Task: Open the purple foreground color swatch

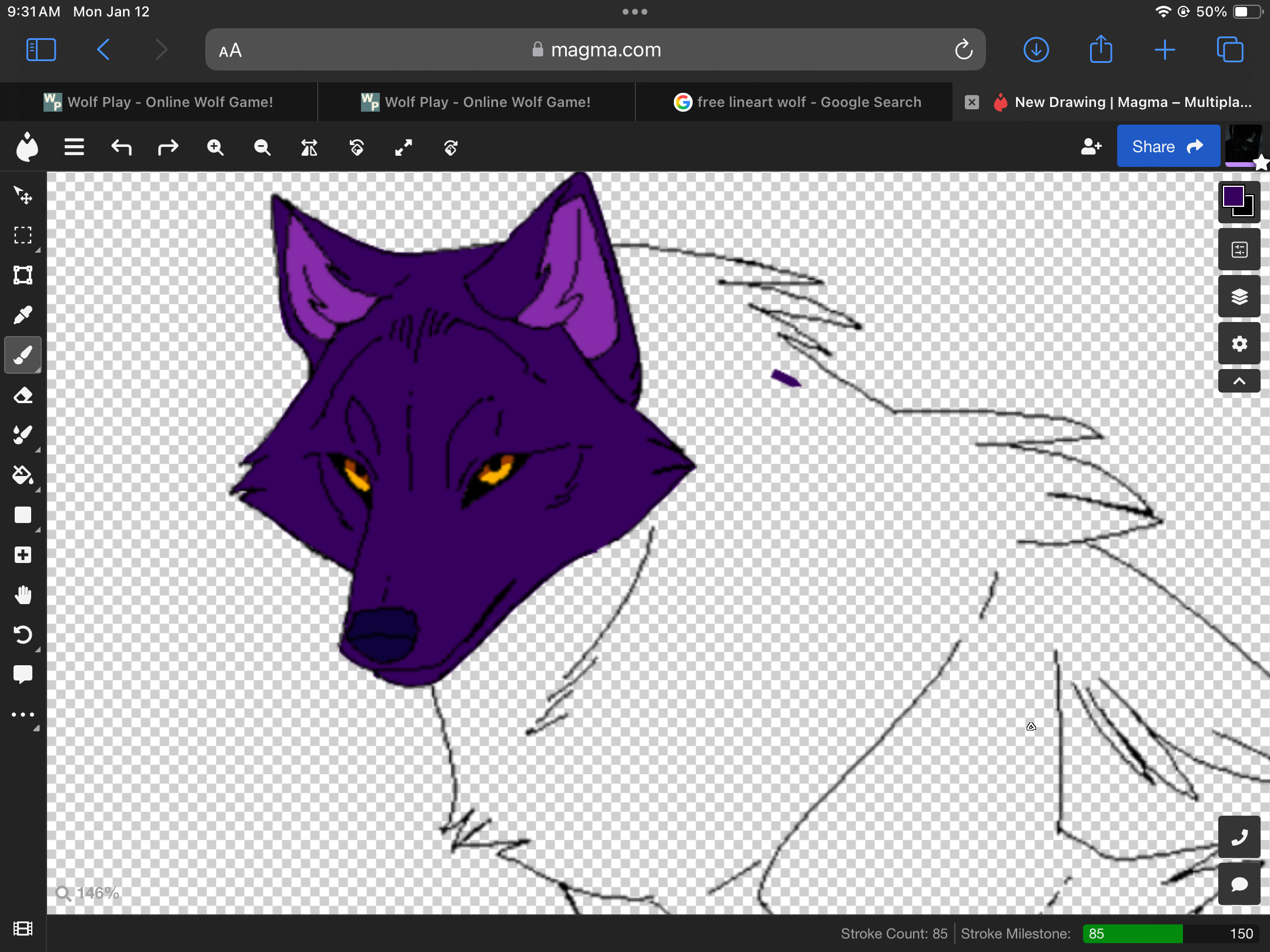Action: point(1233,196)
